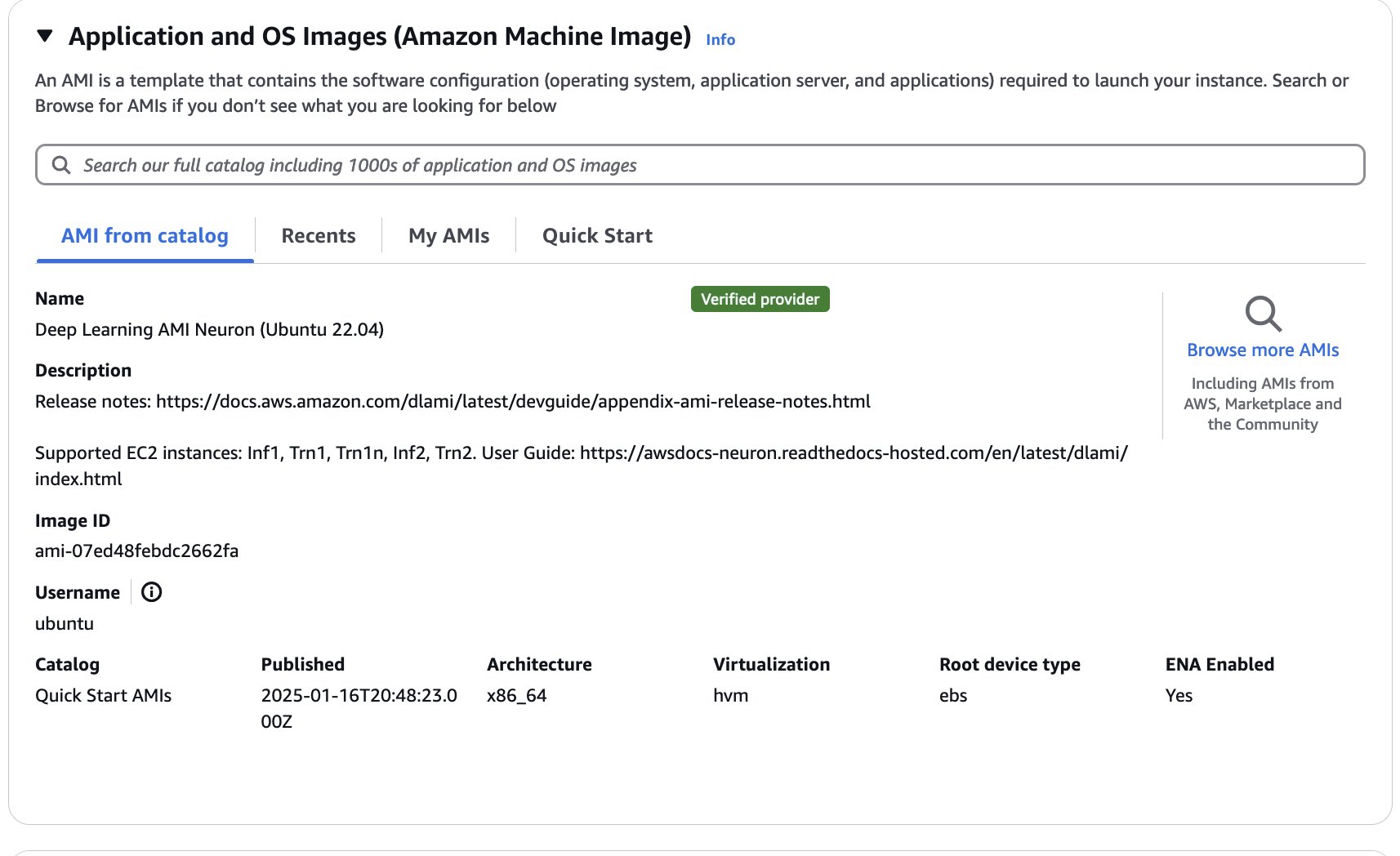Collapse the Application and OS Images section
The height and width of the screenshot is (856, 1400).
tap(45, 36)
